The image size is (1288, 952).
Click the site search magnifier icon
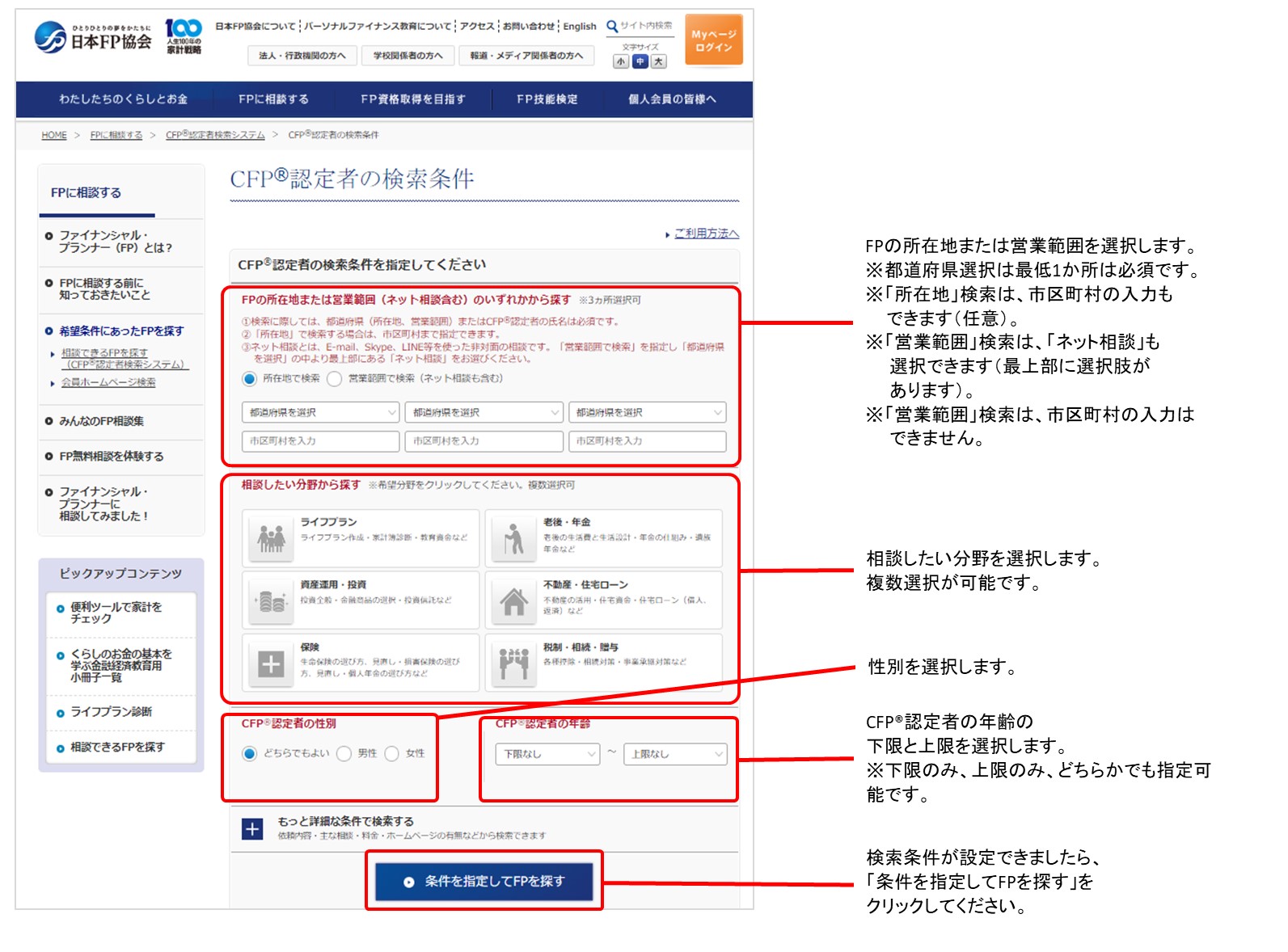612,26
